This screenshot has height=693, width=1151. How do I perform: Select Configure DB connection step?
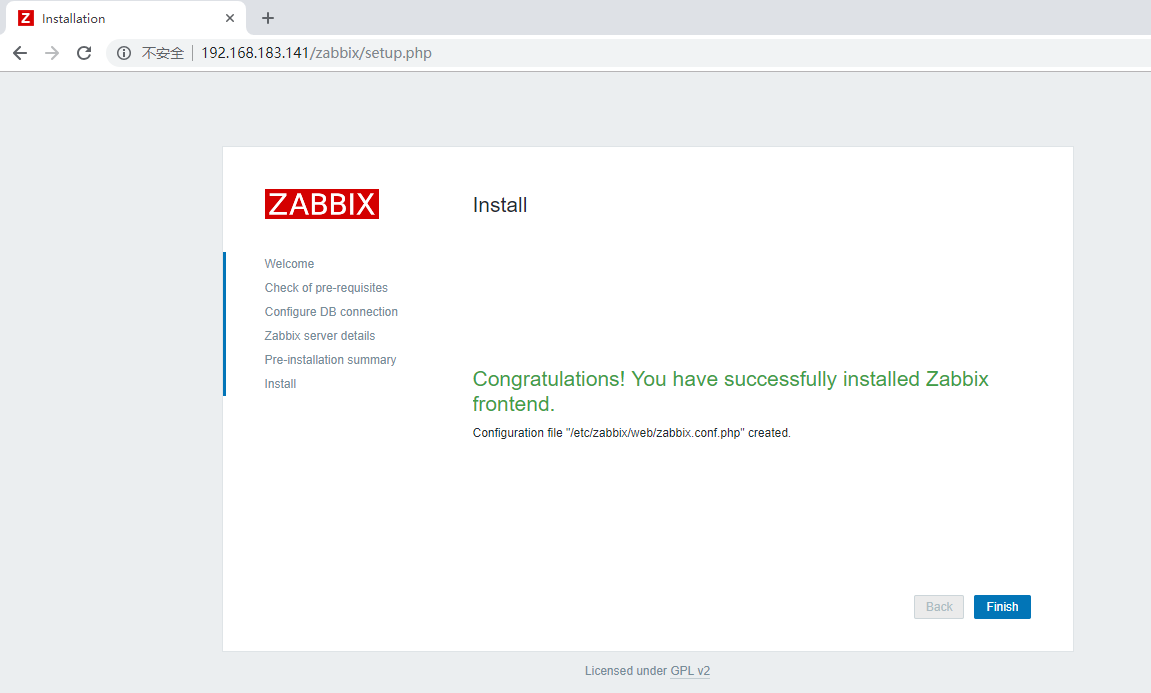tap(331, 312)
